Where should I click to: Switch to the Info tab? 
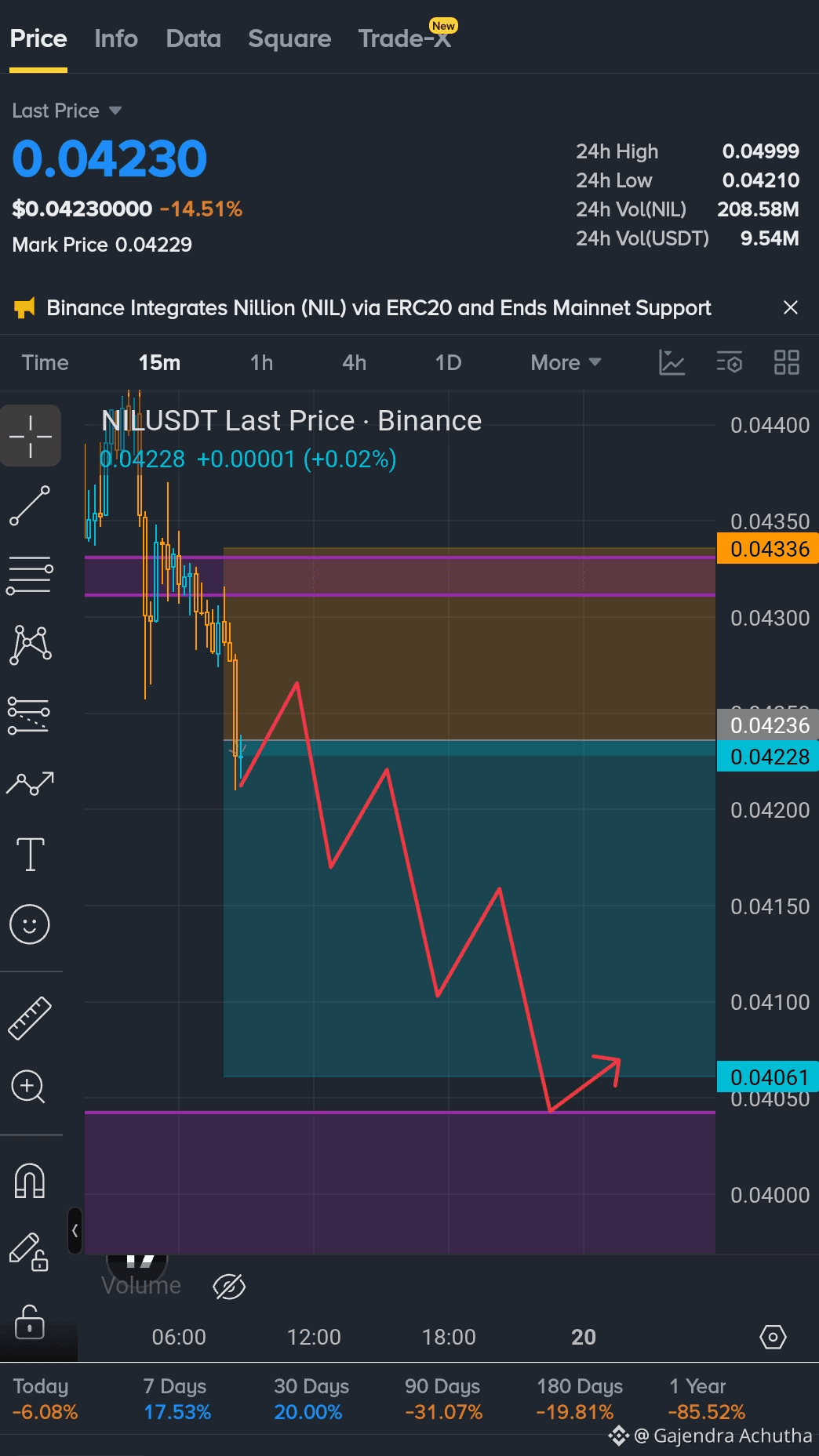[116, 38]
